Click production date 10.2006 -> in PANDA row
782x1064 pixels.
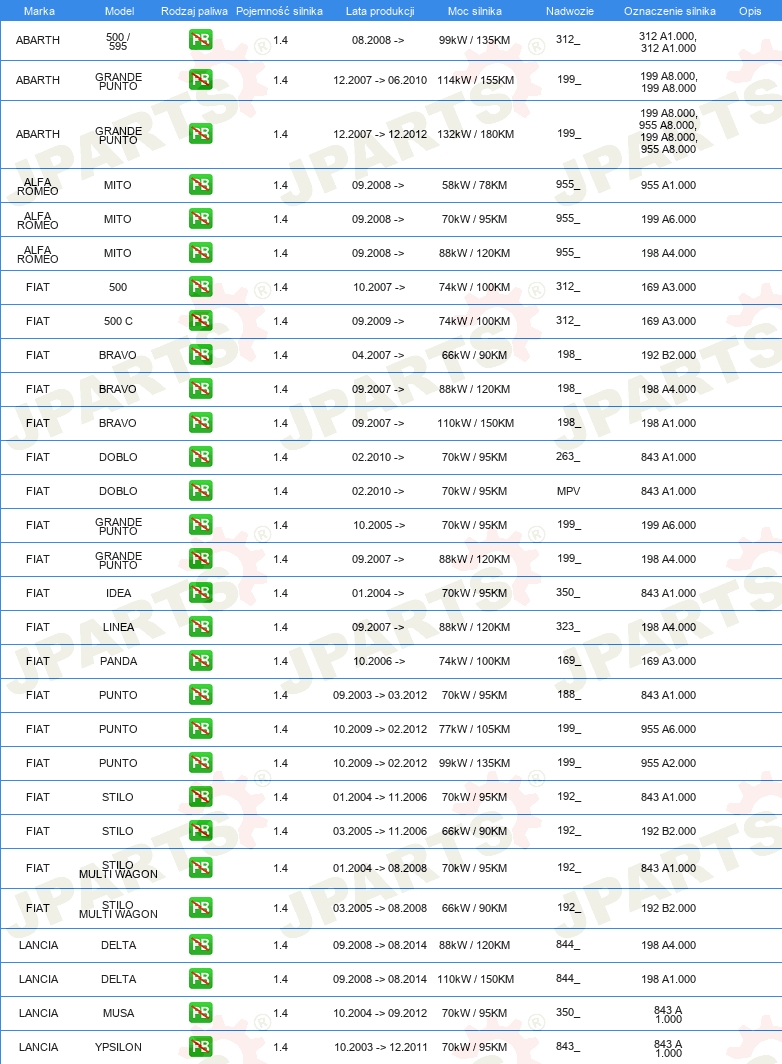tap(379, 661)
